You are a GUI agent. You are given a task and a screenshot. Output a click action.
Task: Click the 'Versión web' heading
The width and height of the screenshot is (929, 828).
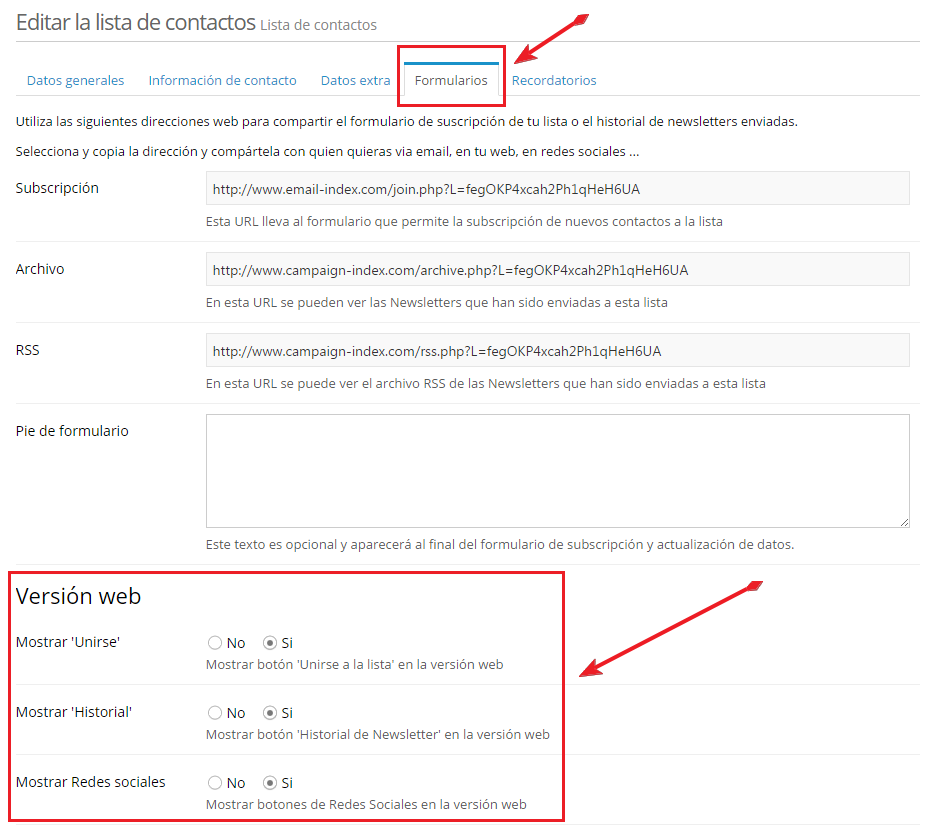(78, 596)
